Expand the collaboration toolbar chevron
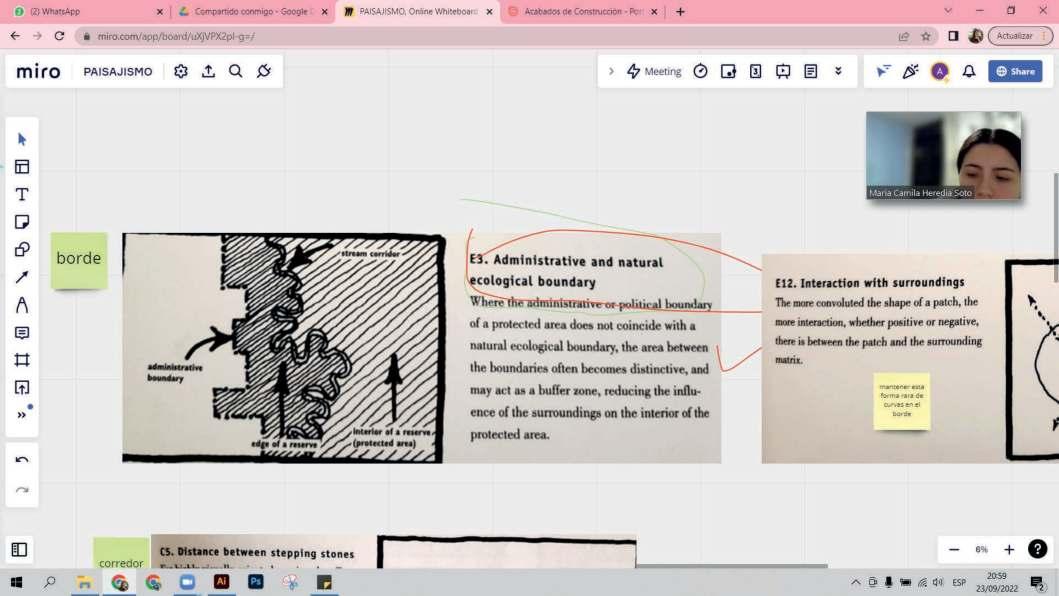The height and width of the screenshot is (596, 1059). (611, 72)
